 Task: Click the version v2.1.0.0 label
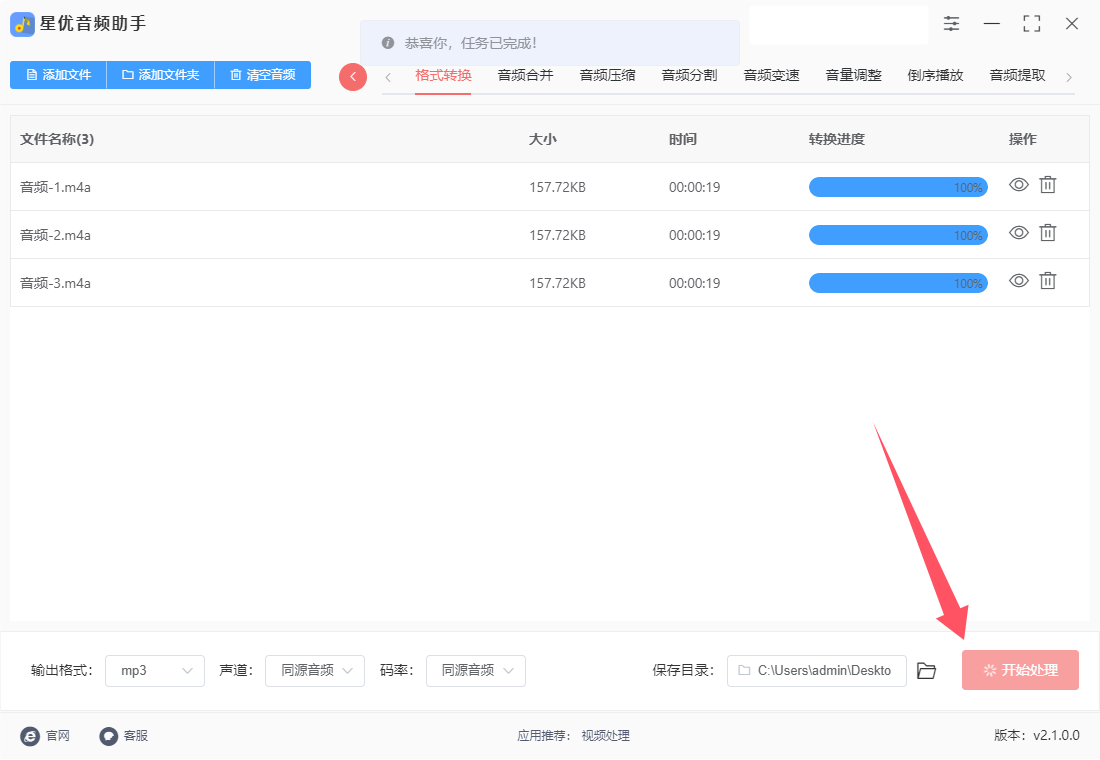coord(1037,735)
